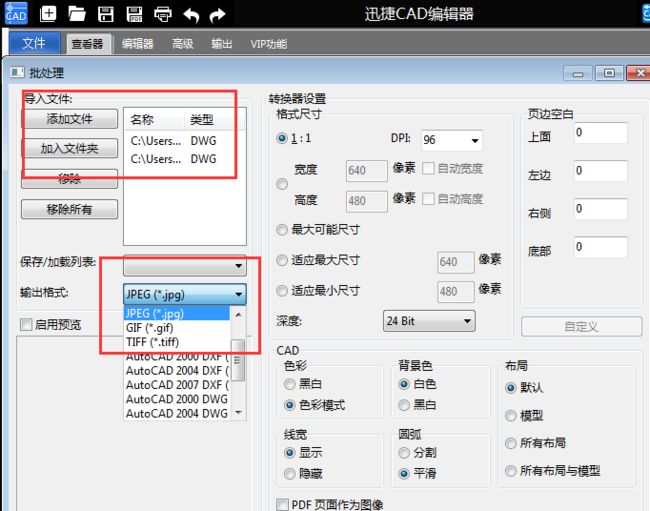The height and width of the screenshot is (511, 650).
Task: Select 模型 layout radio button
Action: 511,416
